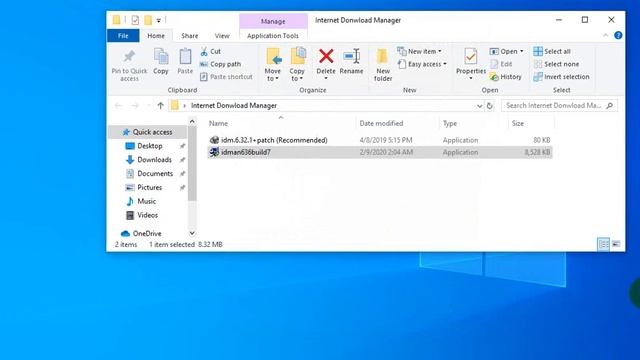The height and width of the screenshot is (360, 640).
Task: Open Documents in navigation pane
Action: click(x=155, y=173)
